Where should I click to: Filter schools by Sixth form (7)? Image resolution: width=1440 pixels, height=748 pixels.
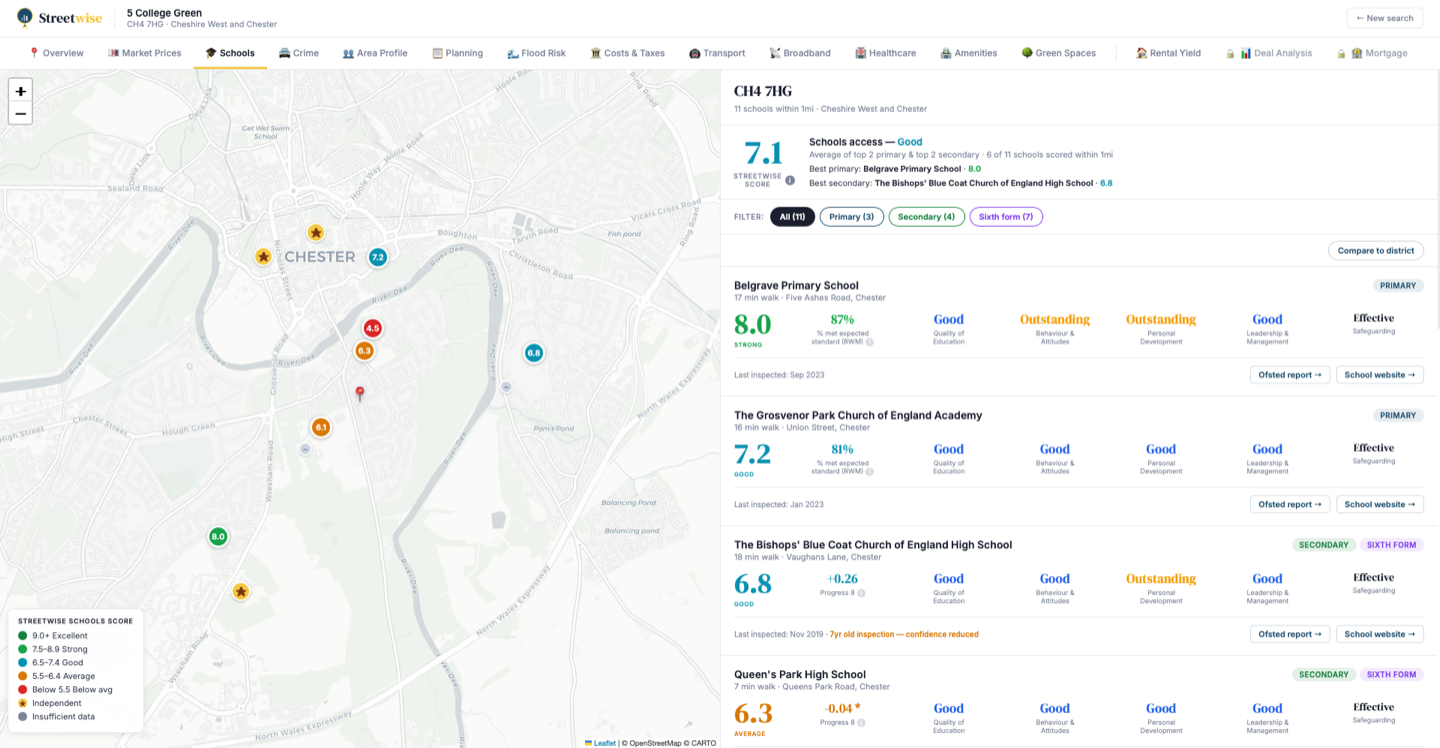(1006, 217)
